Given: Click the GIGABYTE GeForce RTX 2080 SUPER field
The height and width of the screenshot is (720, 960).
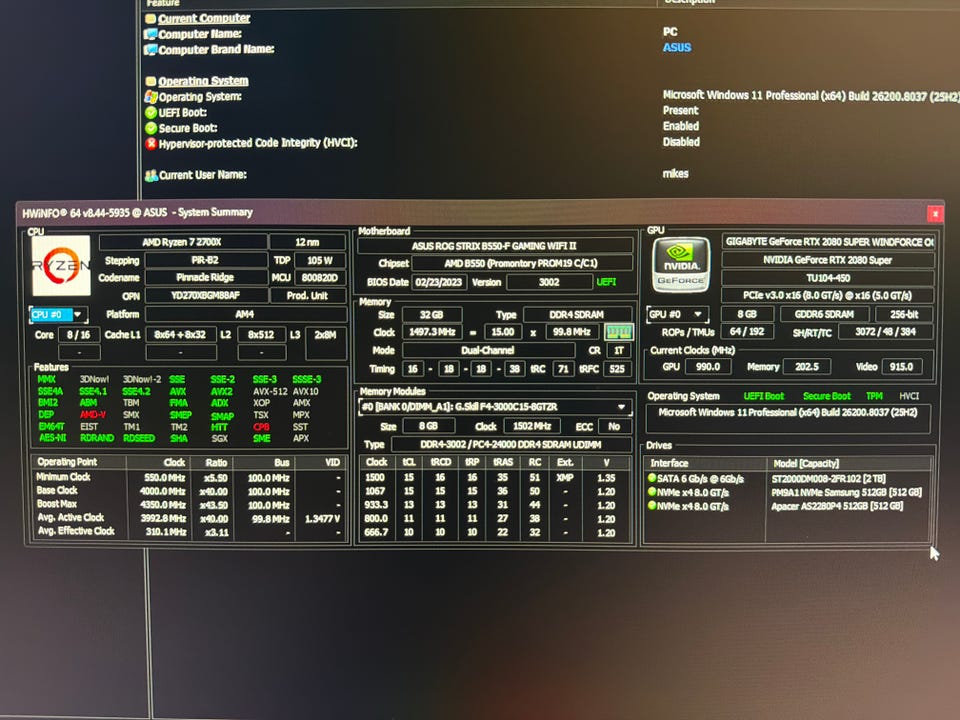Looking at the screenshot, I should point(828,242).
